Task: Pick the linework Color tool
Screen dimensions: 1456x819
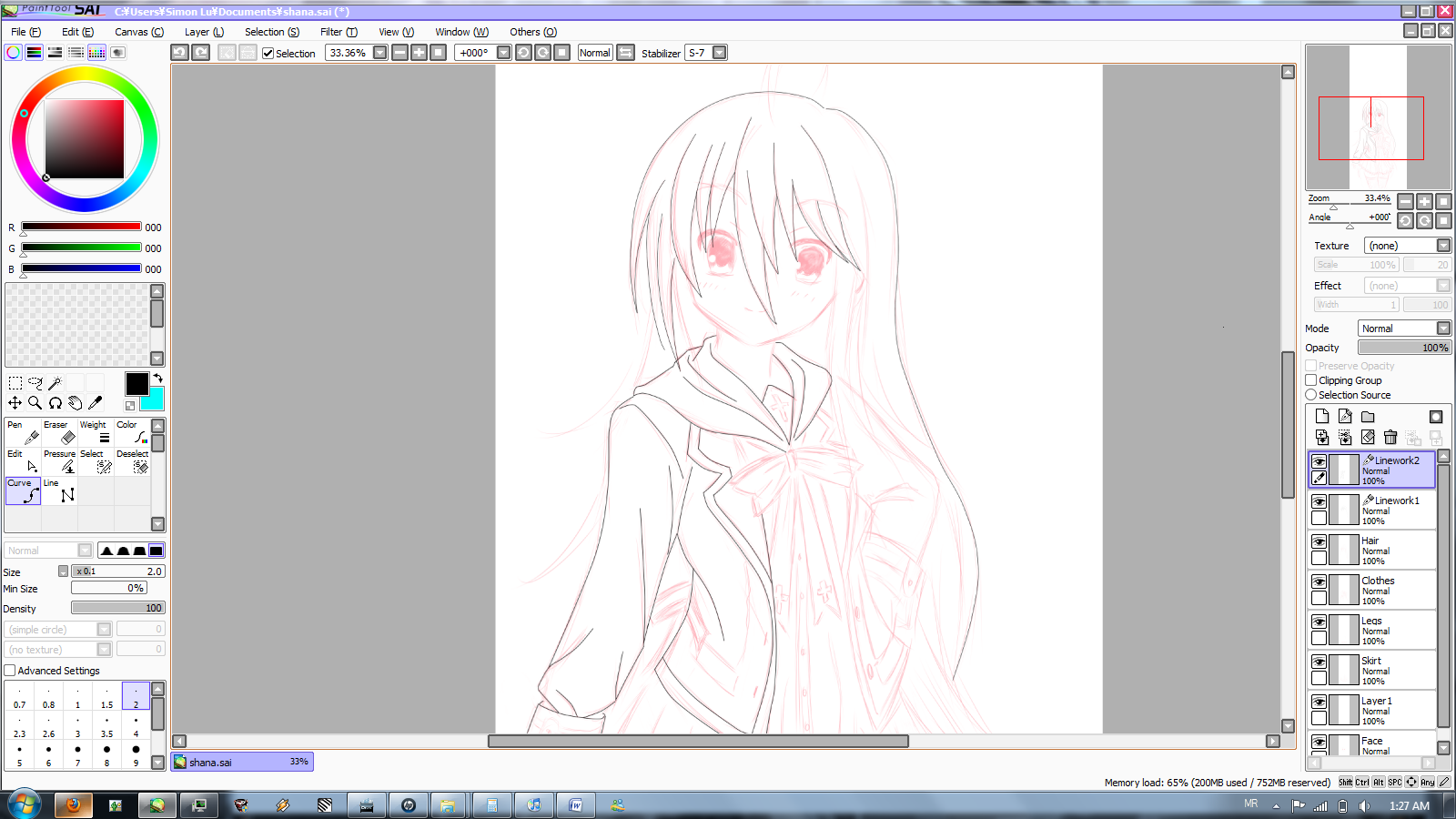Action: [132, 432]
